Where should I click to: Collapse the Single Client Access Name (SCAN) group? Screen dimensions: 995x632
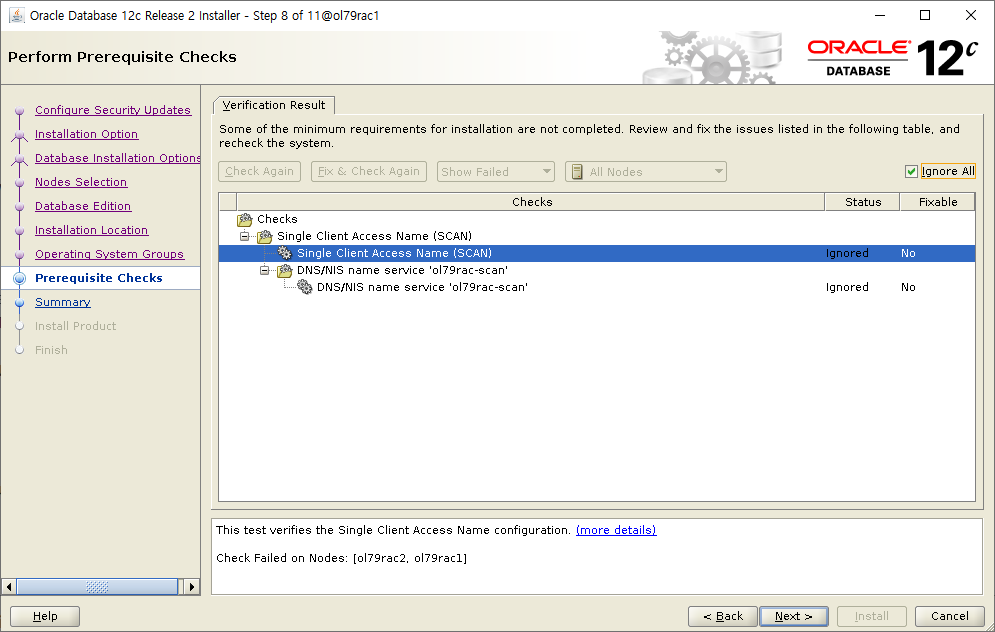click(244, 236)
